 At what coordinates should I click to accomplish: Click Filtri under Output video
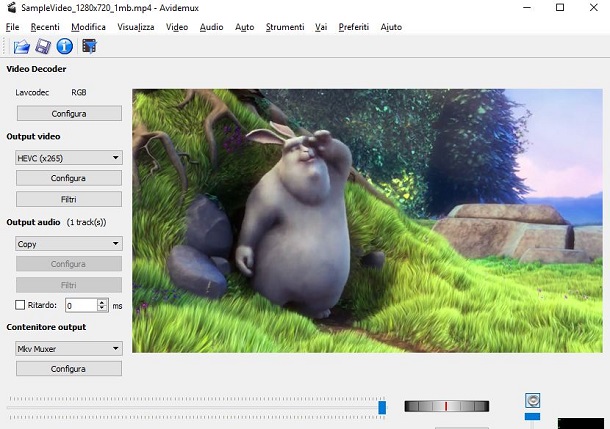coord(69,199)
